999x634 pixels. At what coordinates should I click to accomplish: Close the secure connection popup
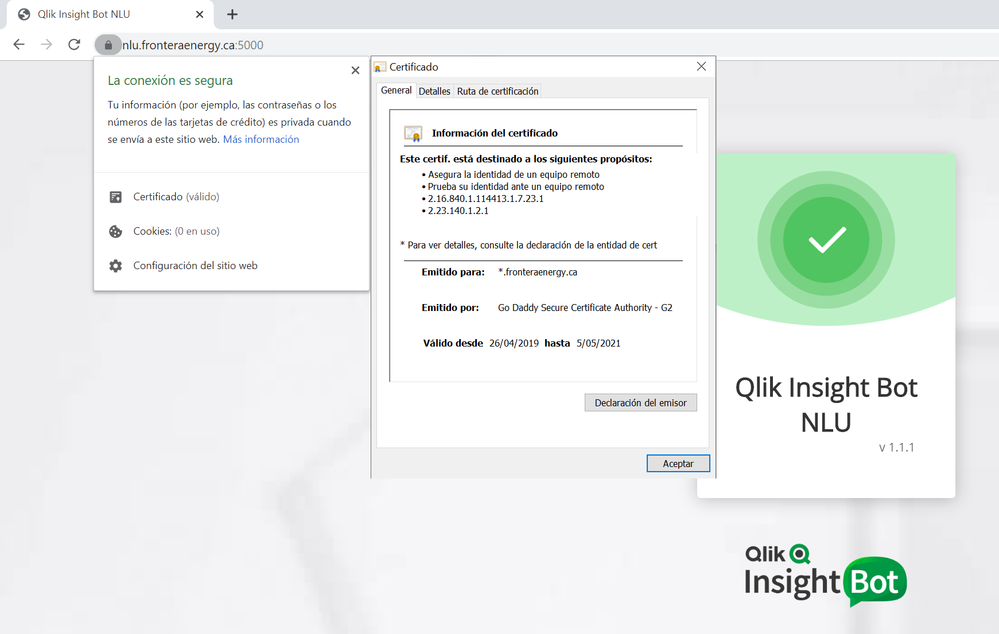click(356, 70)
